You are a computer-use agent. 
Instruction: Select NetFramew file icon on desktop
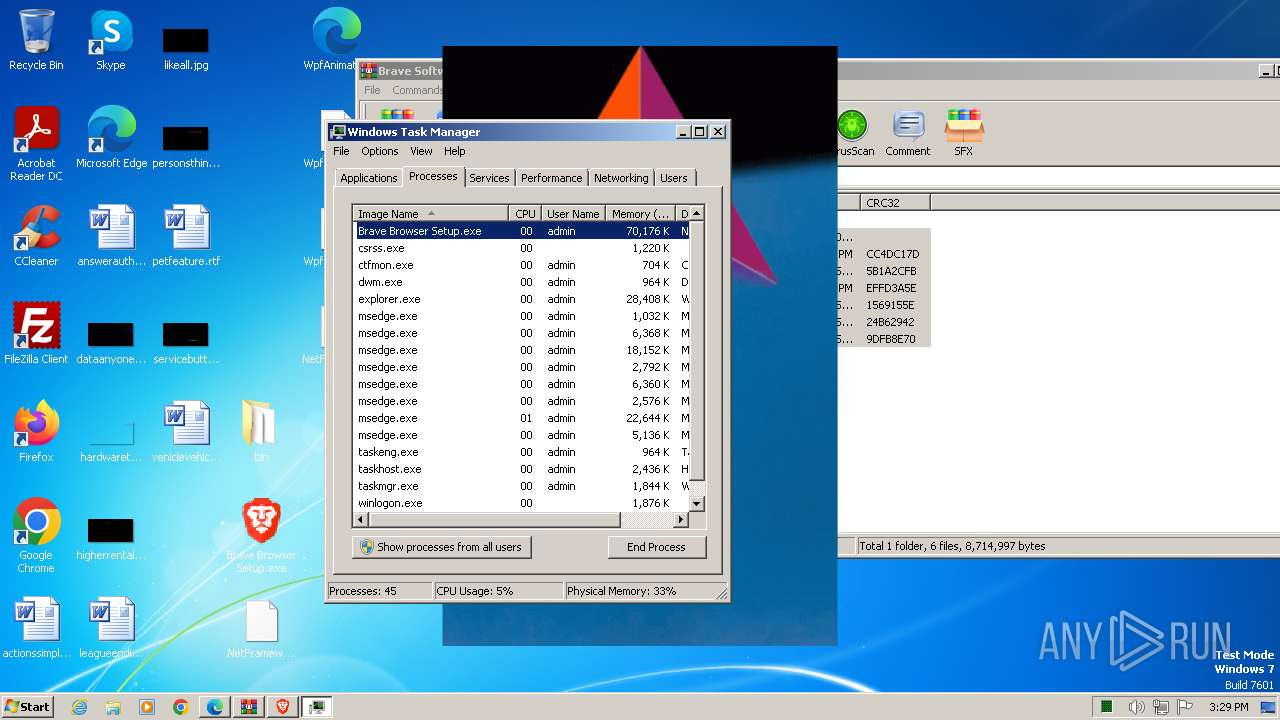pyautogui.click(x=261, y=628)
